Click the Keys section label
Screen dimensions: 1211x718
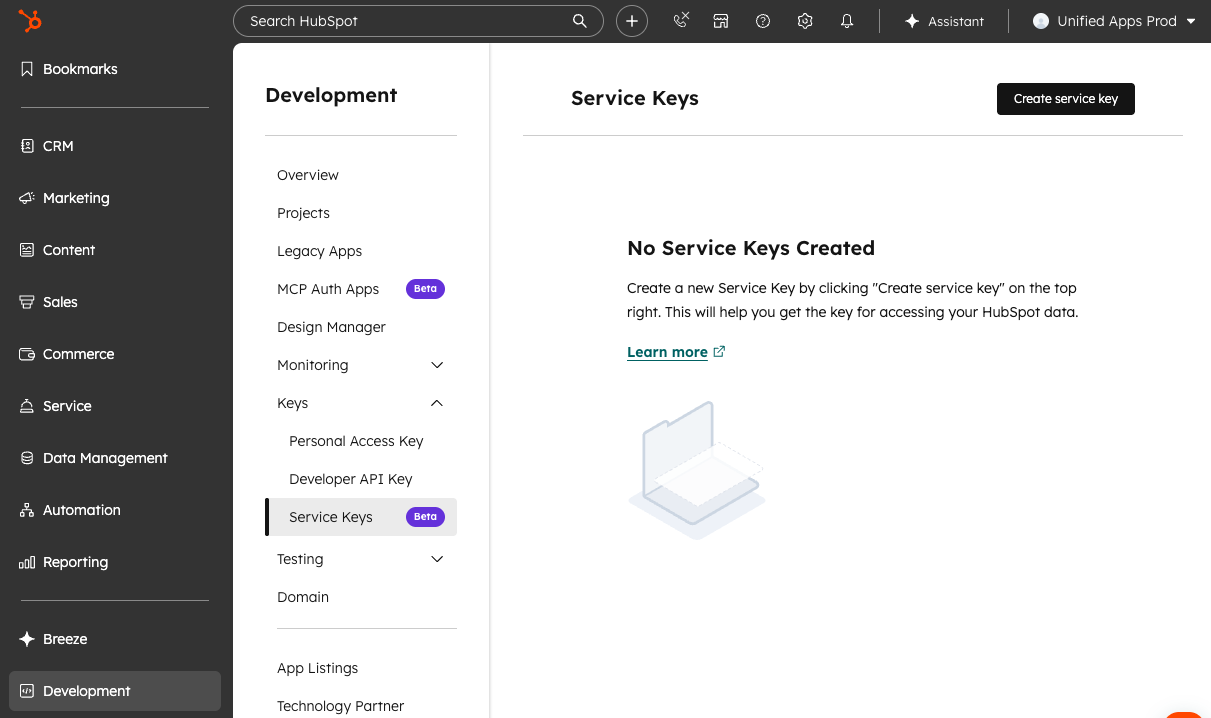point(292,403)
